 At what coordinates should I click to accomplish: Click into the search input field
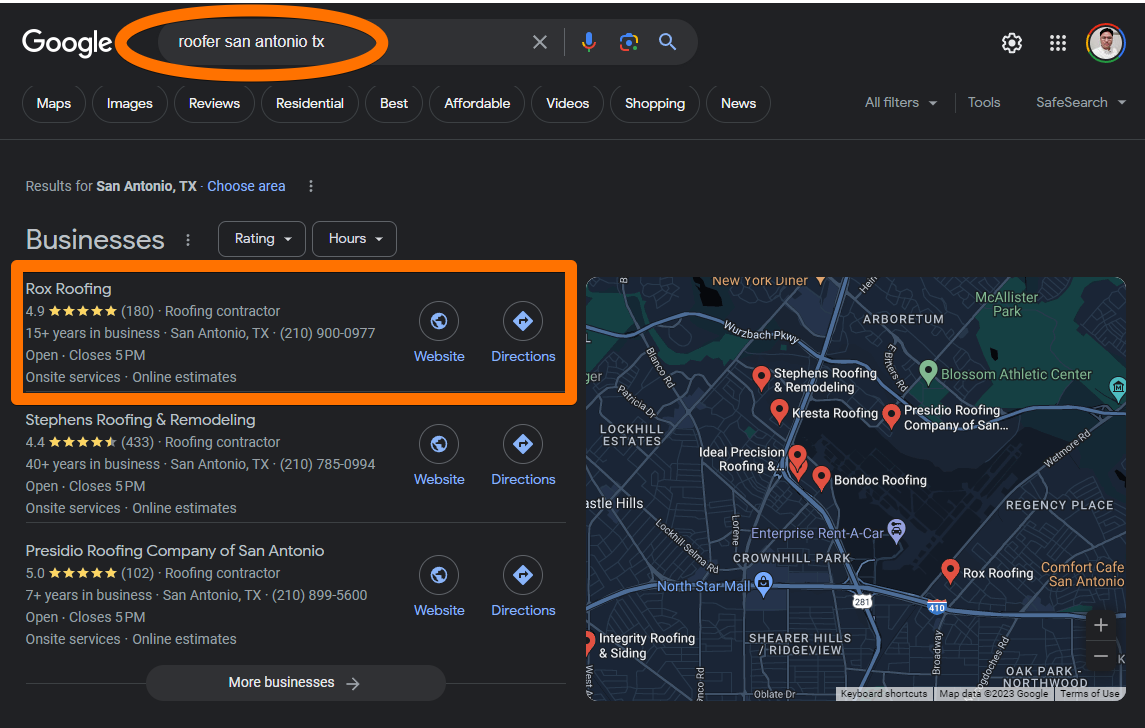click(x=340, y=42)
